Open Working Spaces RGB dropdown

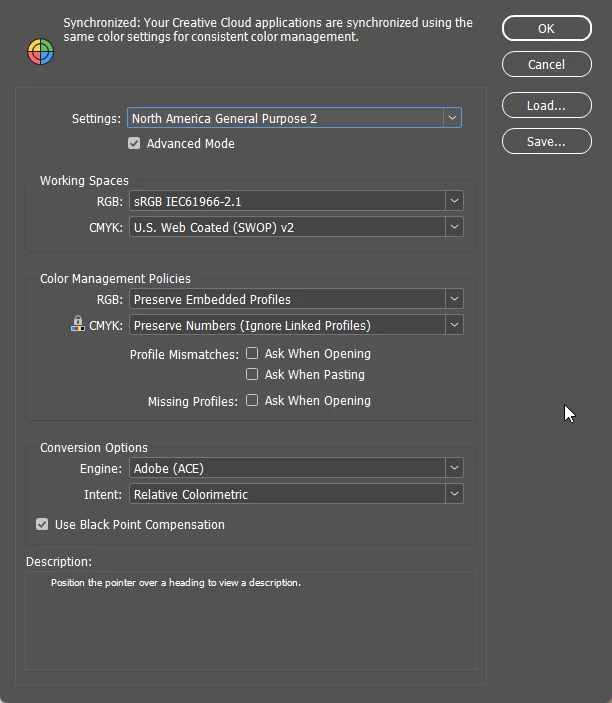pos(296,201)
